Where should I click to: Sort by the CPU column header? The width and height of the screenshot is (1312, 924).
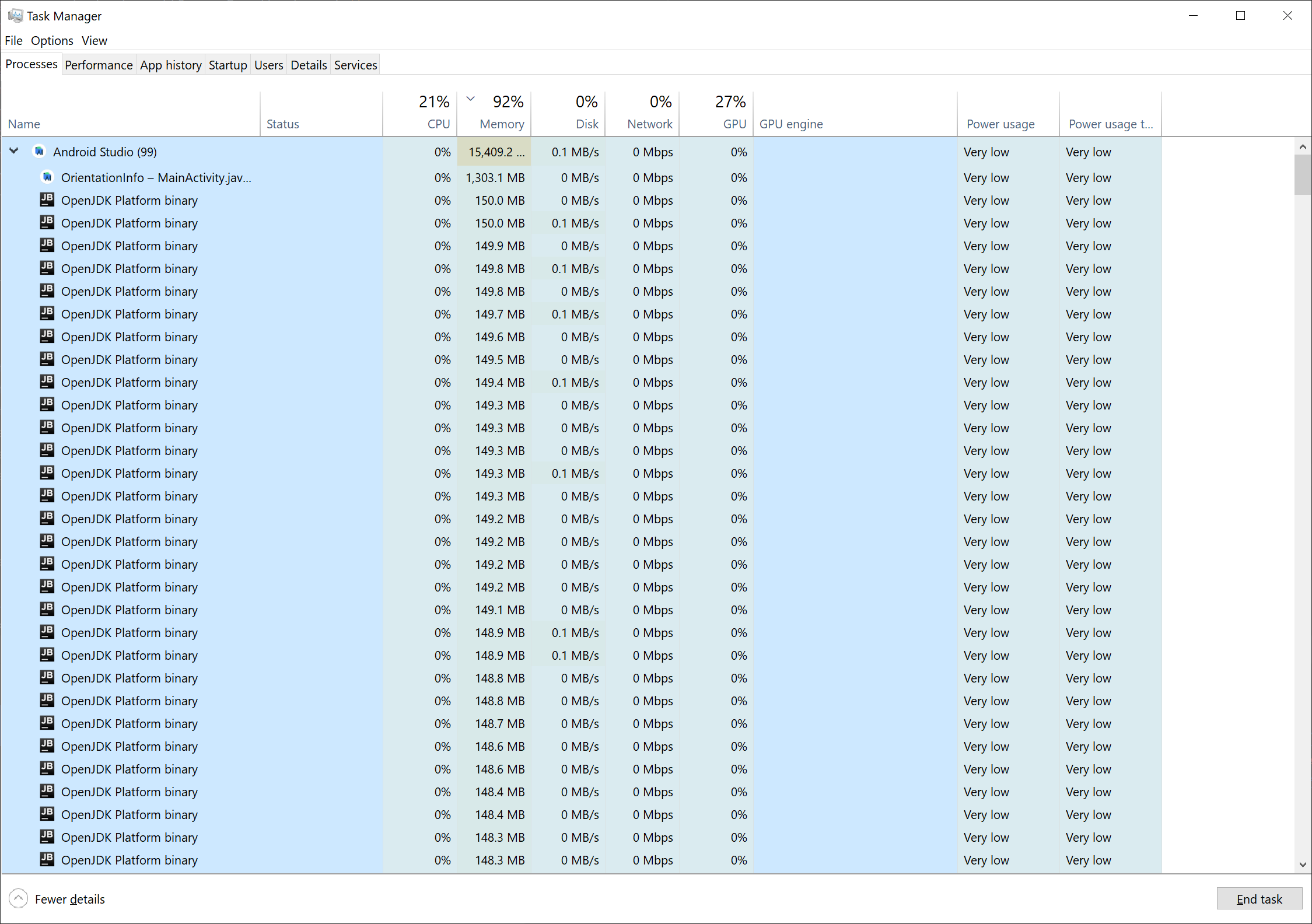pos(420,114)
